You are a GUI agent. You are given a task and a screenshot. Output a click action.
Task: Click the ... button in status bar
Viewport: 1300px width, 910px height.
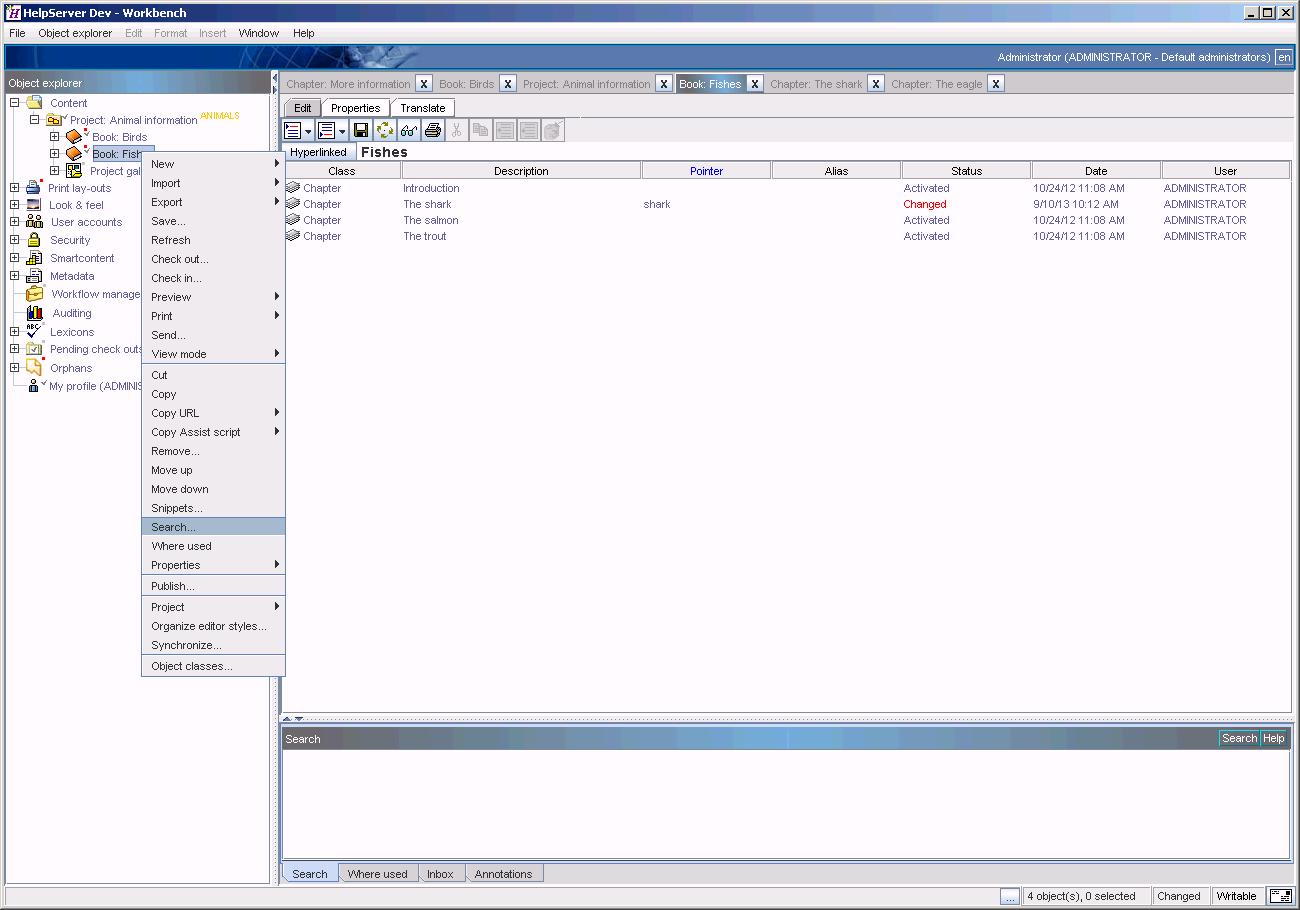click(1010, 896)
